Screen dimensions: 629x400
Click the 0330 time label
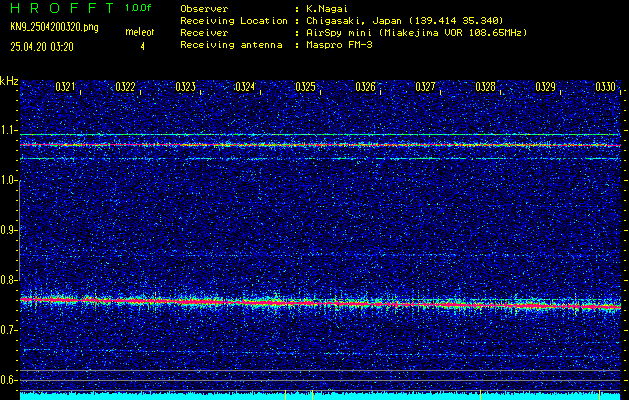click(605, 87)
